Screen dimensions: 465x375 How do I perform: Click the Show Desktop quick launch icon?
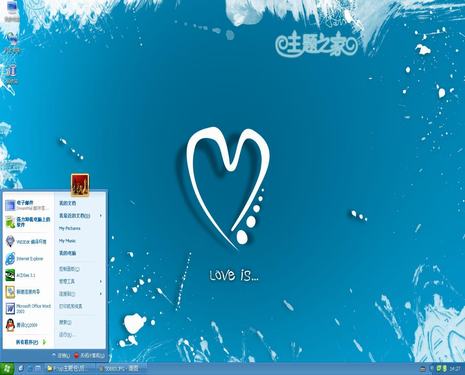(37, 369)
